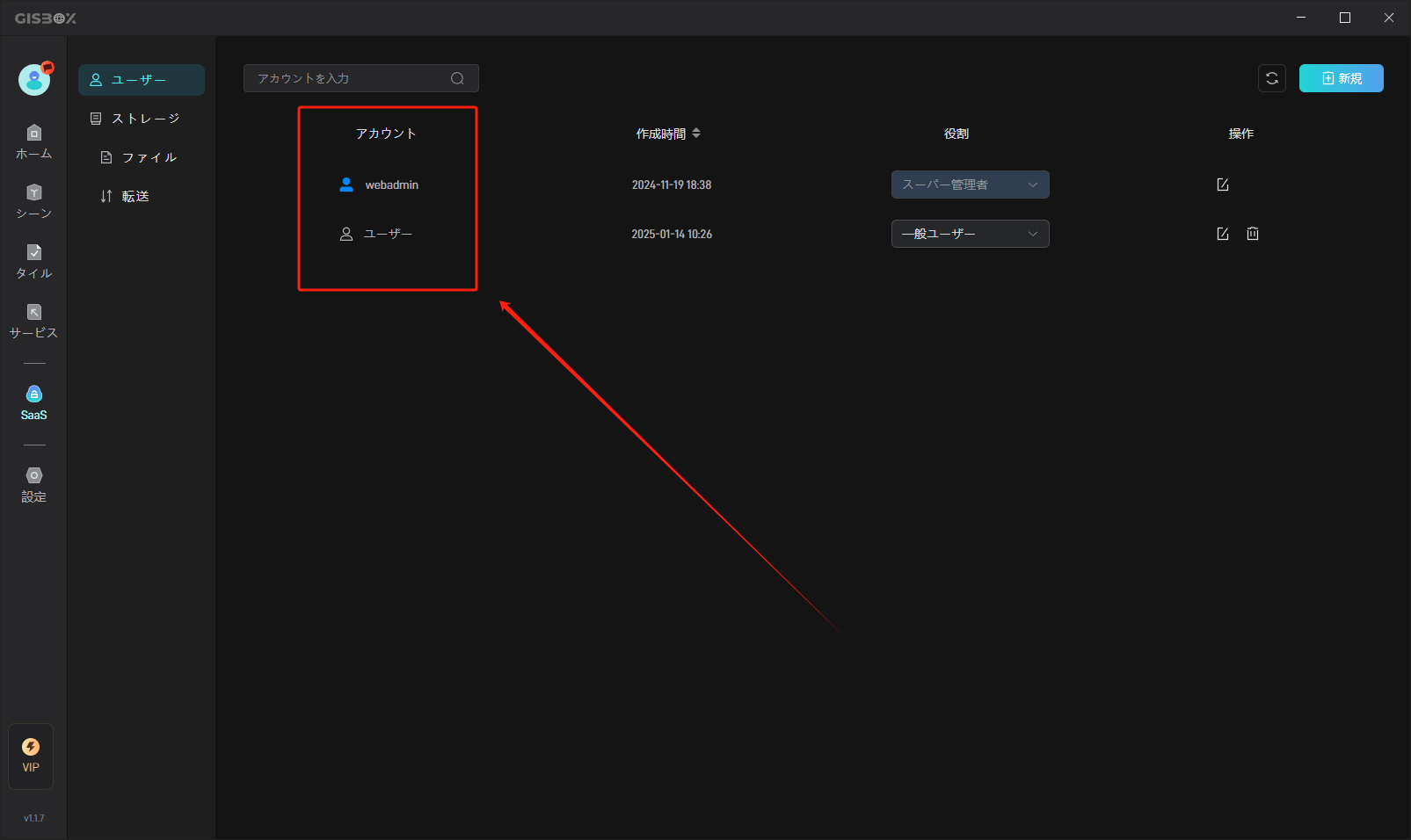The height and width of the screenshot is (840, 1411).
Task: Open the スーパー管理者 role dropdown
Action: point(971,185)
